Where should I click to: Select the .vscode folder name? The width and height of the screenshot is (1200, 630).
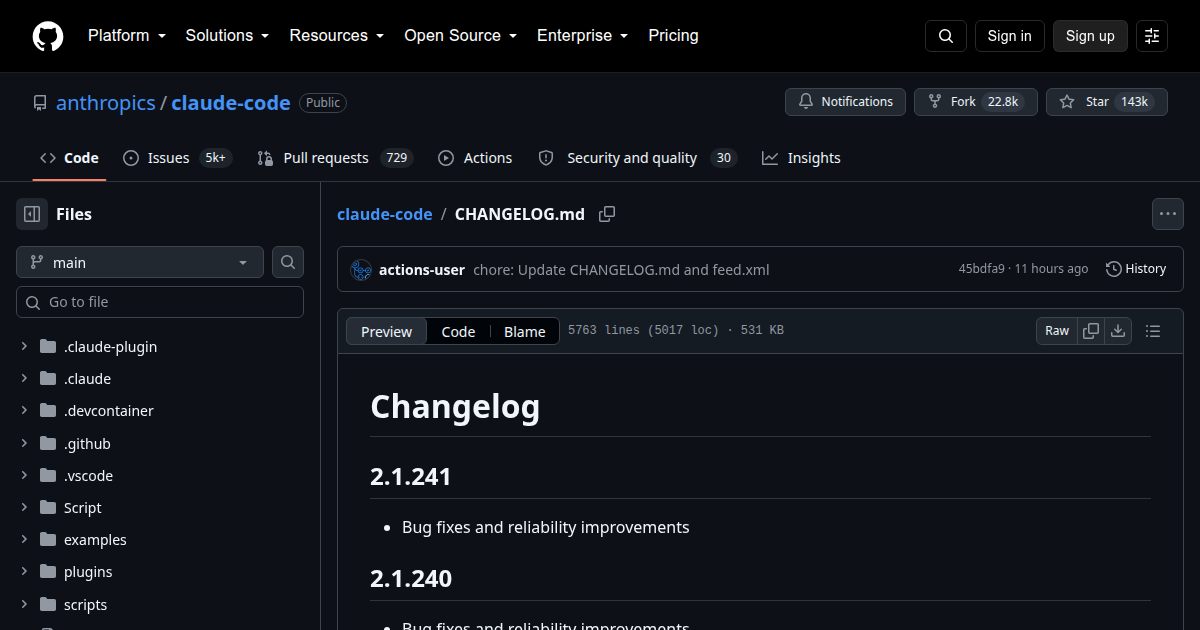88,476
